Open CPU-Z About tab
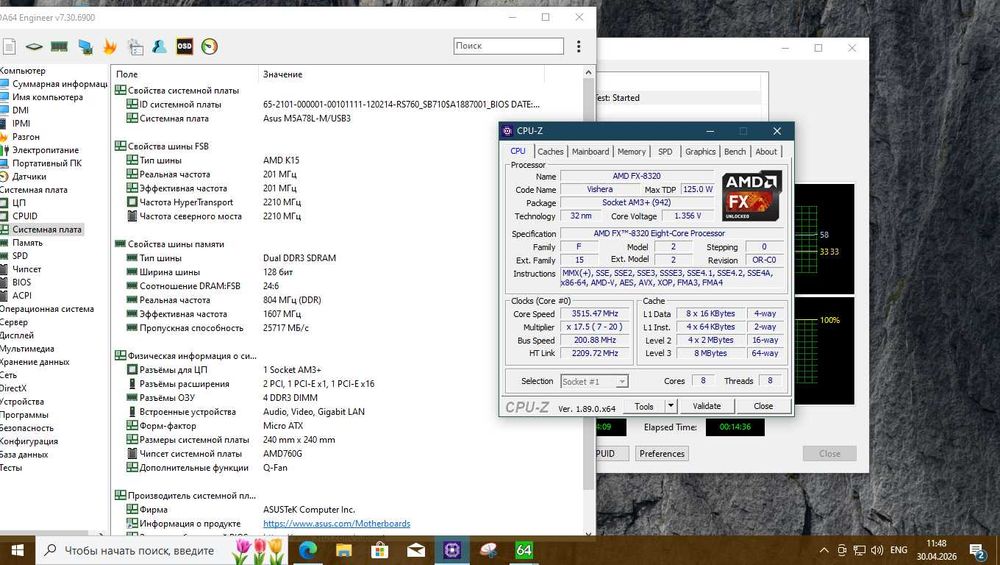Image resolution: width=1000 pixels, height=565 pixels. pos(766,152)
